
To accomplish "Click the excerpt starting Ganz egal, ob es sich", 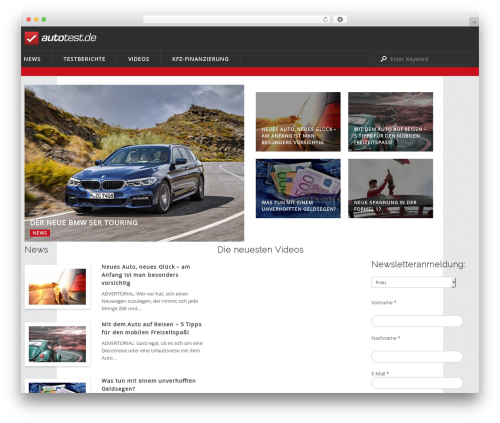I will 152,350.
